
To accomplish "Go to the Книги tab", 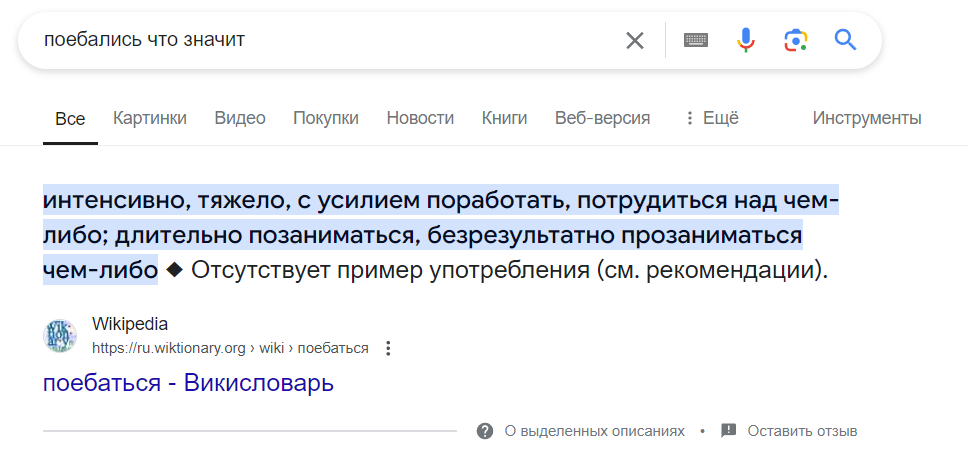I will point(504,118).
